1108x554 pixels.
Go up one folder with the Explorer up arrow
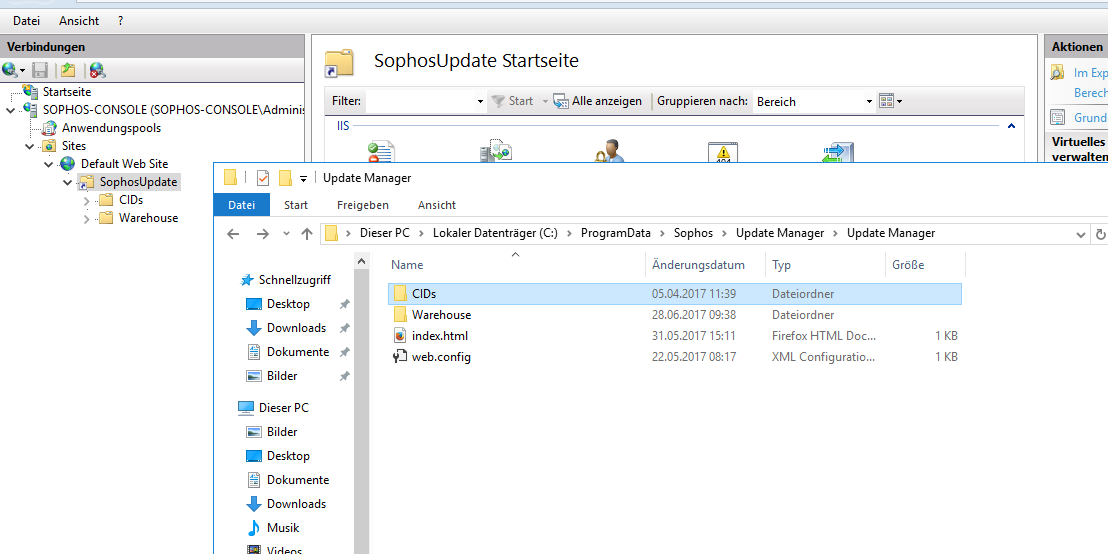pyautogui.click(x=307, y=234)
